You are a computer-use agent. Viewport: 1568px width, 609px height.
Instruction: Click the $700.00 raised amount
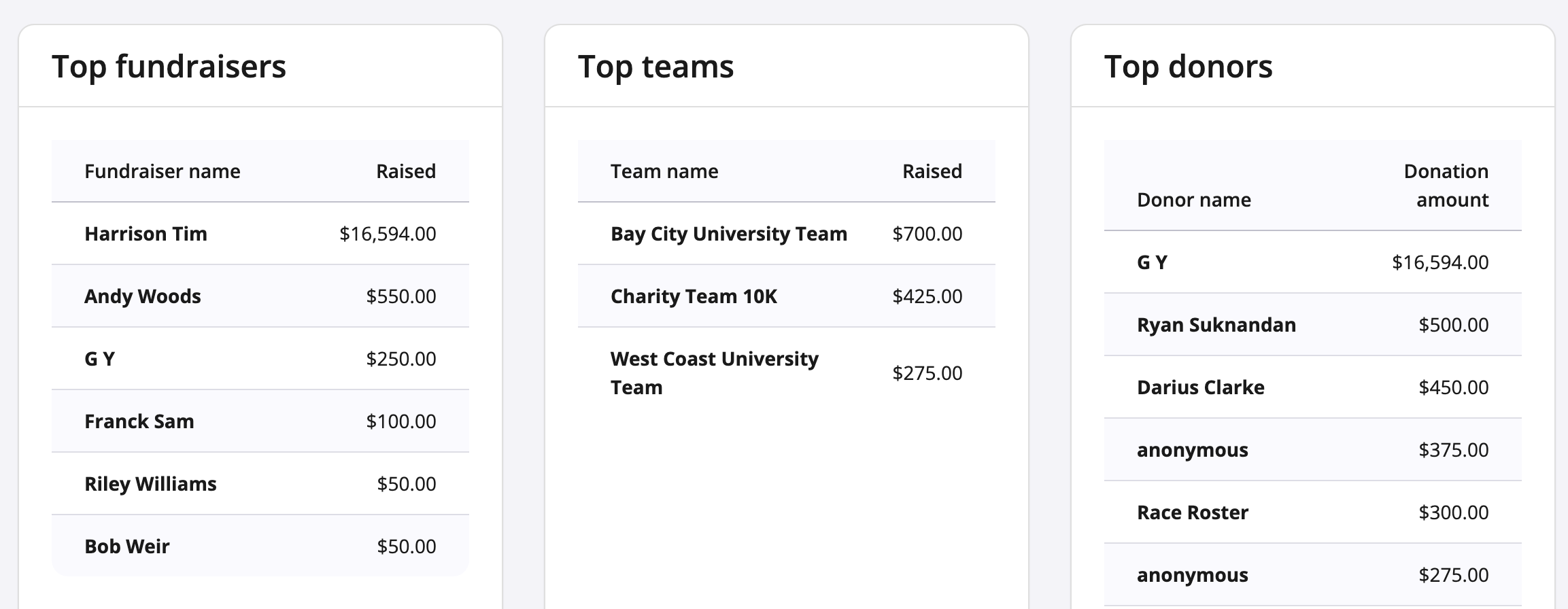point(927,234)
